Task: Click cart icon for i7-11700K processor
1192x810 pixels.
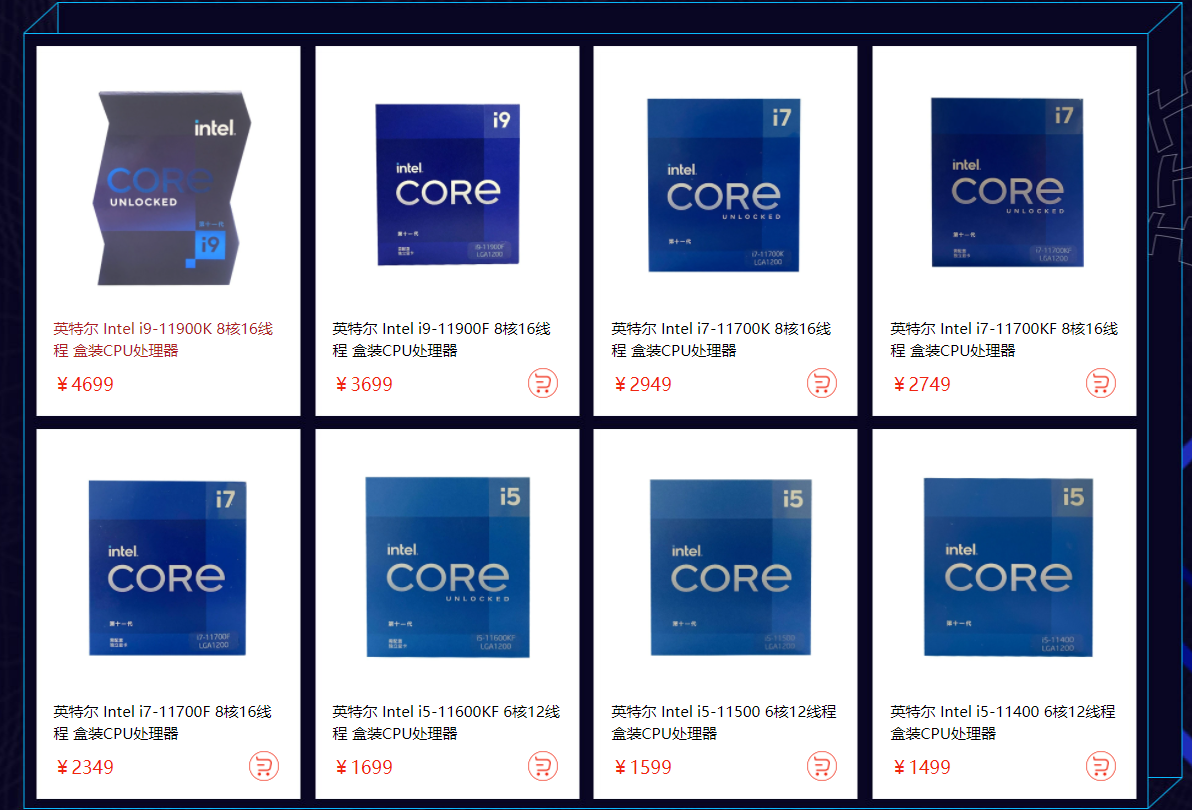Action: click(x=822, y=384)
